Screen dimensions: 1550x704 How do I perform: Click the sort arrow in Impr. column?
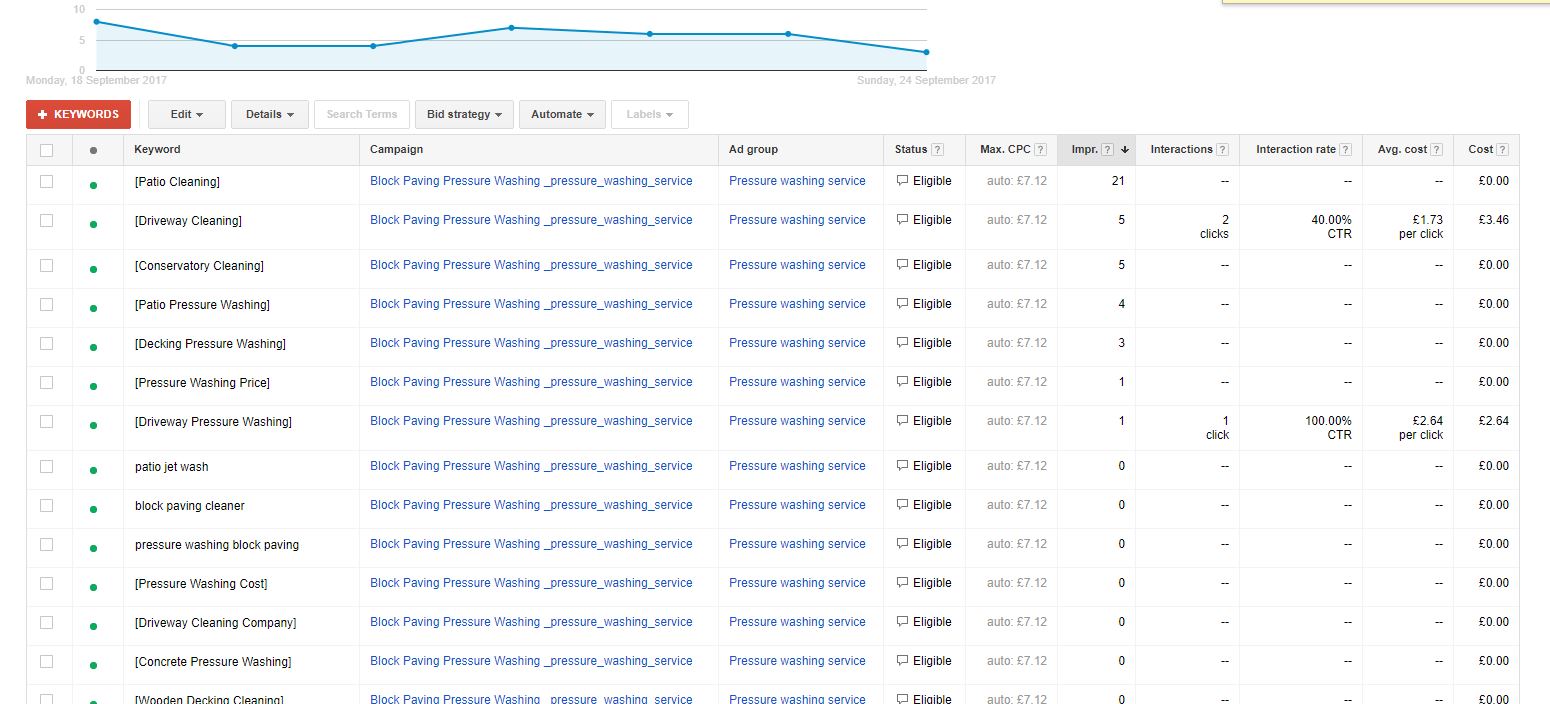(1125, 150)
